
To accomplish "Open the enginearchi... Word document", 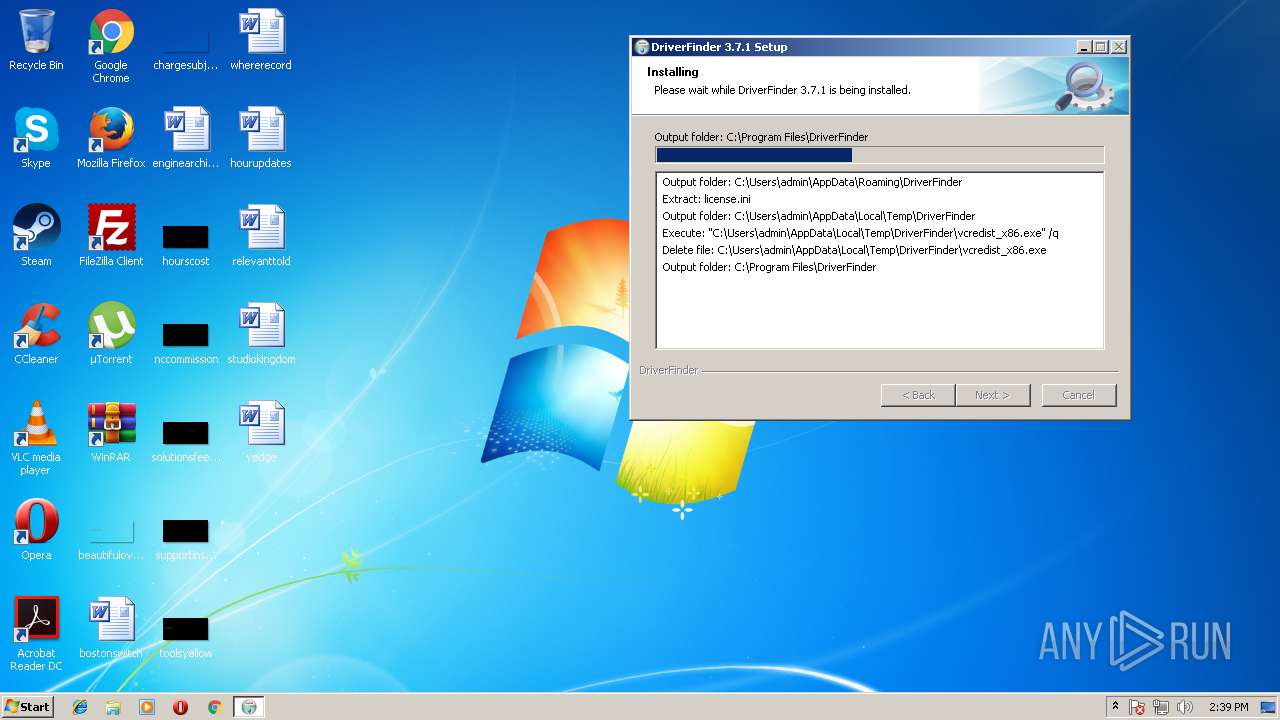I will pos(185,138).
